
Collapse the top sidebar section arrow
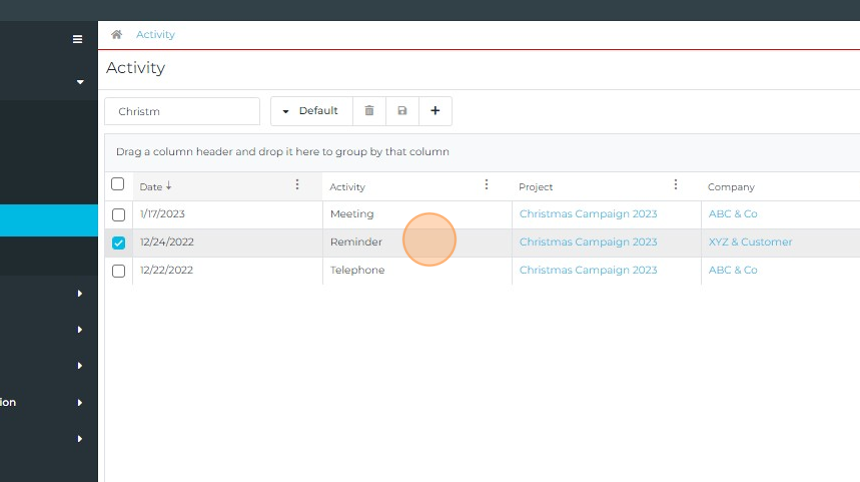80,82
